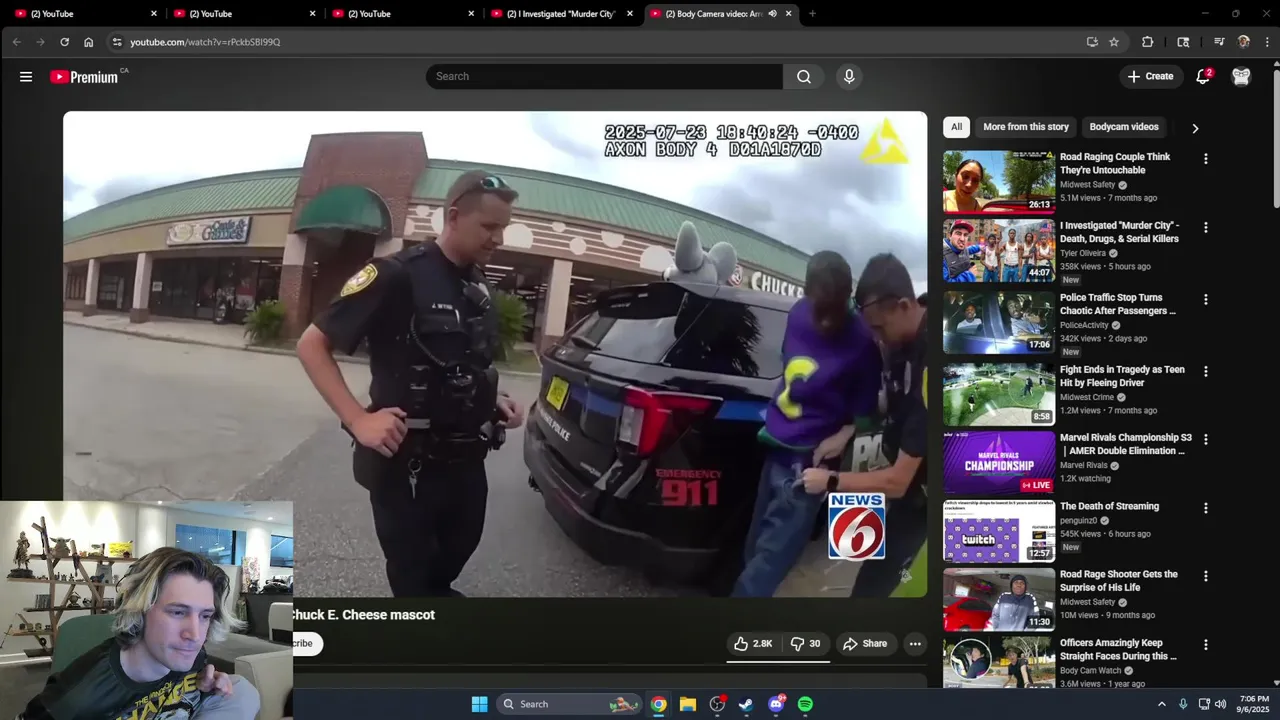Open Chrome extensions puzzle icon
The image size is (1280, 720).
click(x=1147, y=42)
